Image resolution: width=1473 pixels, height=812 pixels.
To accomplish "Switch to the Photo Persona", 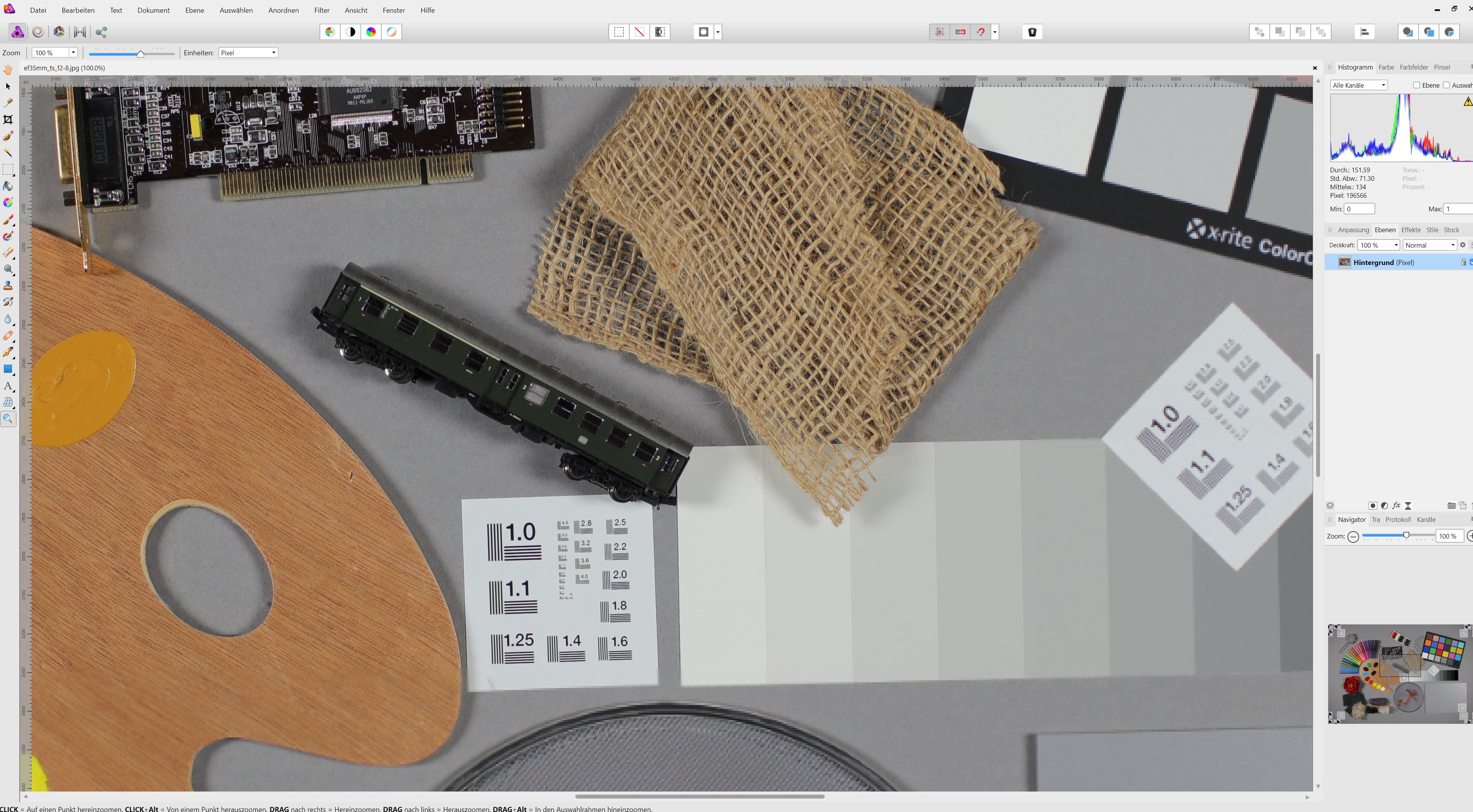I will coord(18,32).
